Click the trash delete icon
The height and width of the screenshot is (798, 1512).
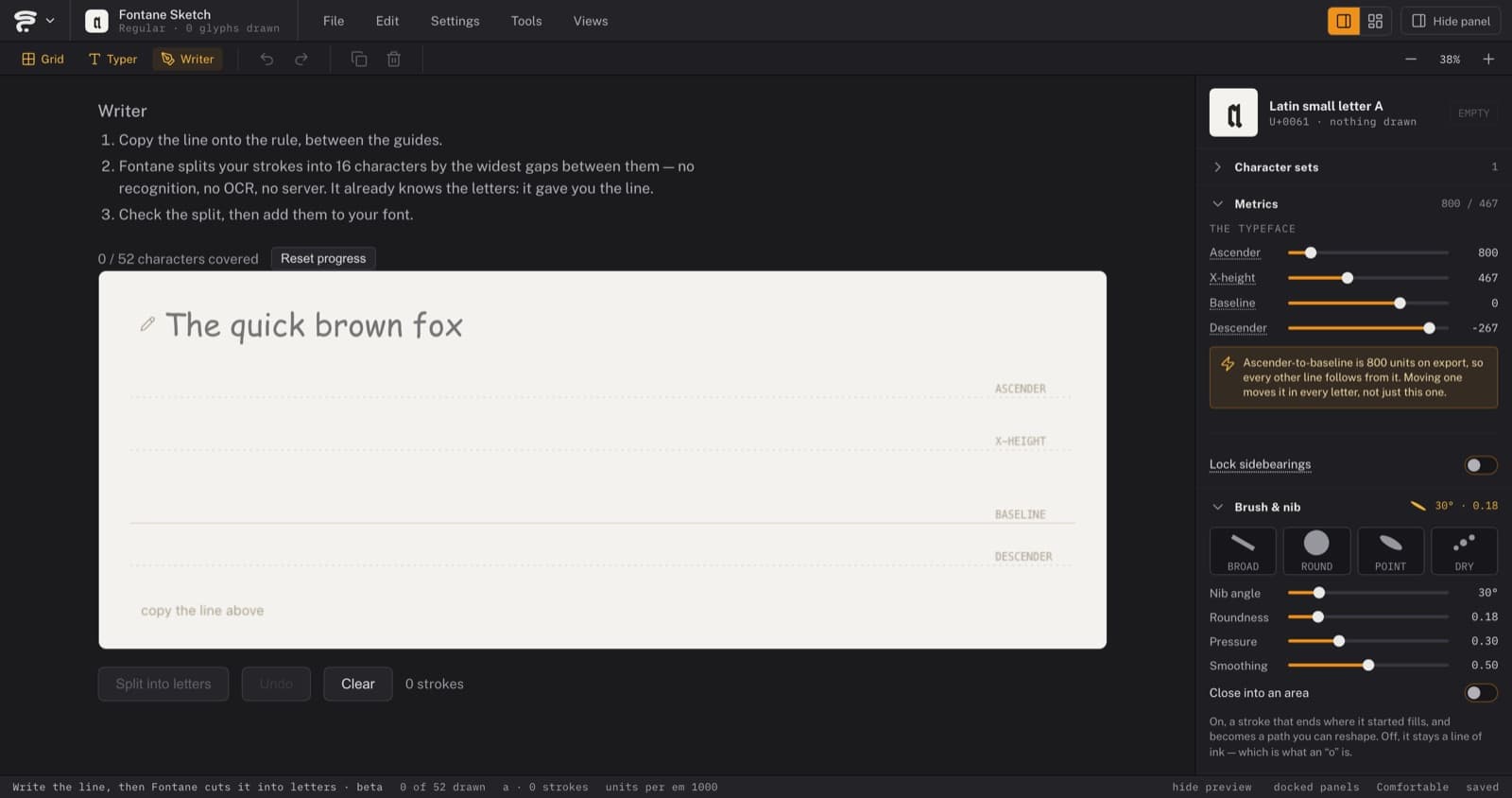[394, 59]
